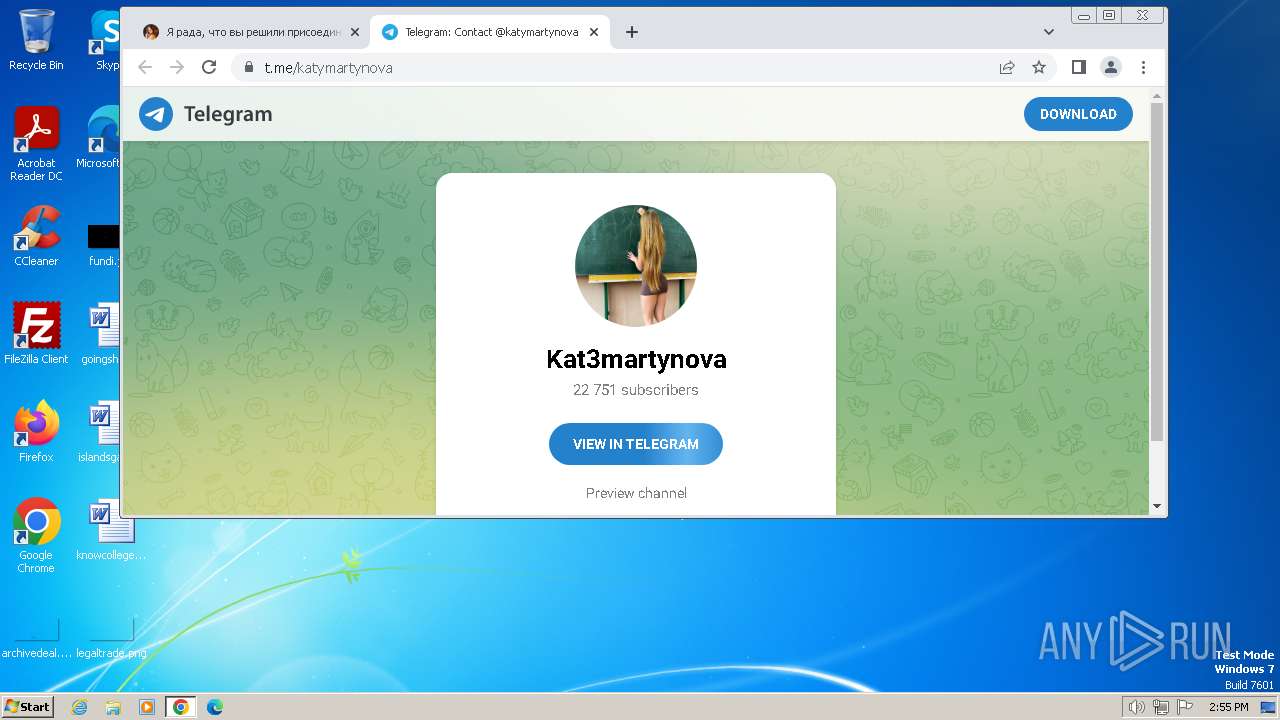This screenshot has height=720, width=1280.
Task: Select the CCleaner desktop icon
Action: (36, 236)
